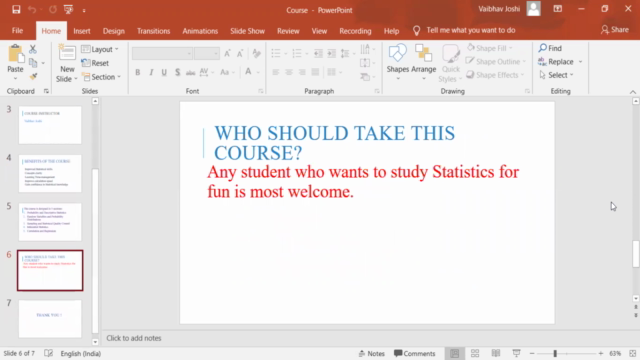Toggle Notes pane from status bar
The image size is (640, 360).
[371, 353]
